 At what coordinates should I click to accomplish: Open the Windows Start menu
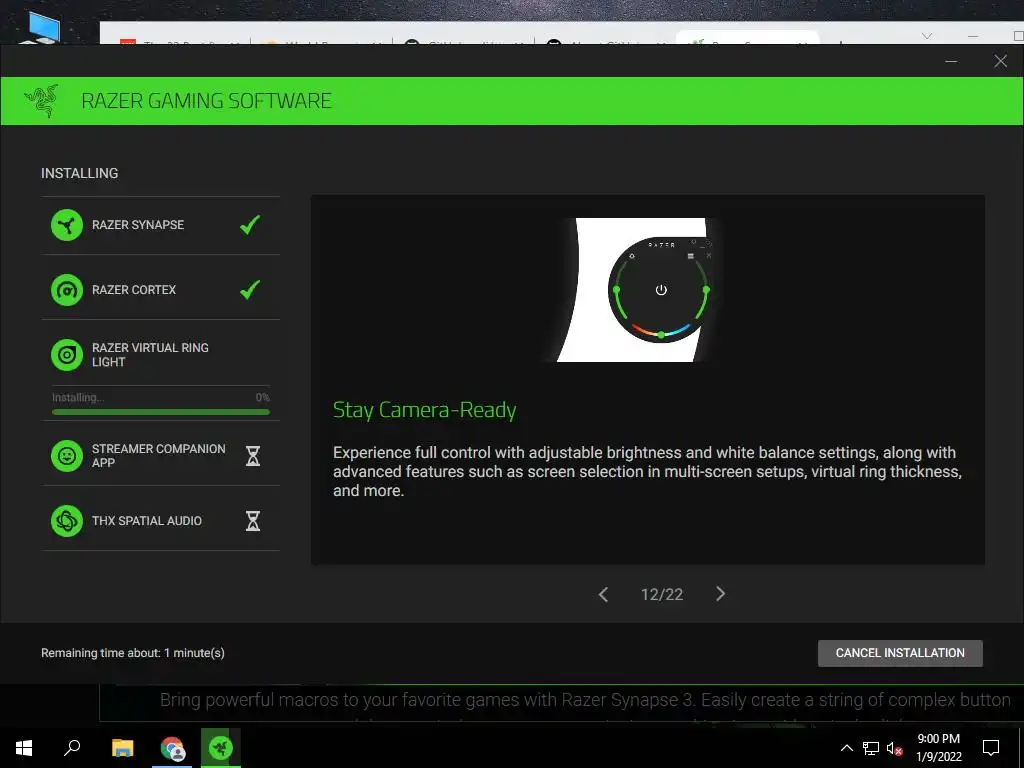pos(24,748)
